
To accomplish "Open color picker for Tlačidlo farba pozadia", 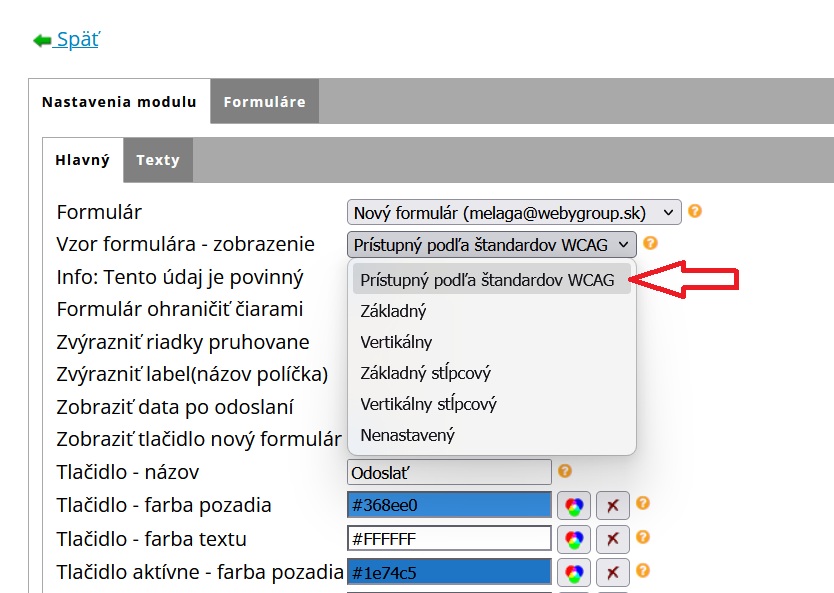I will (x=574, y=505).
